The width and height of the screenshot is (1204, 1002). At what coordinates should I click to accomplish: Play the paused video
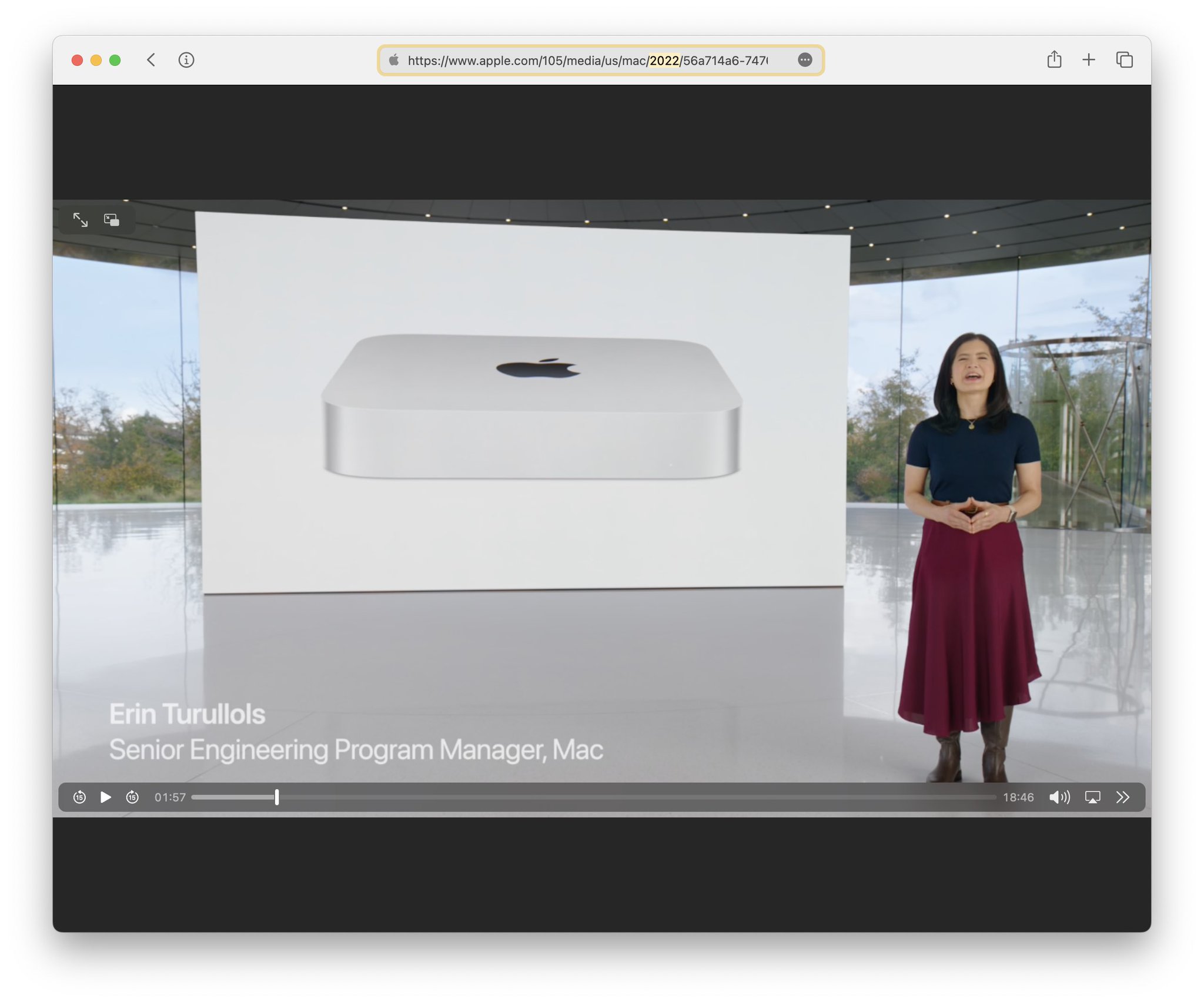[106, 797]
